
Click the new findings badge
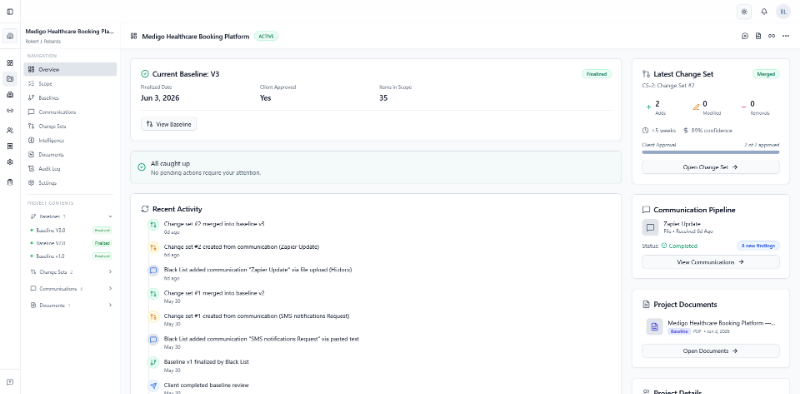point(758,245)
